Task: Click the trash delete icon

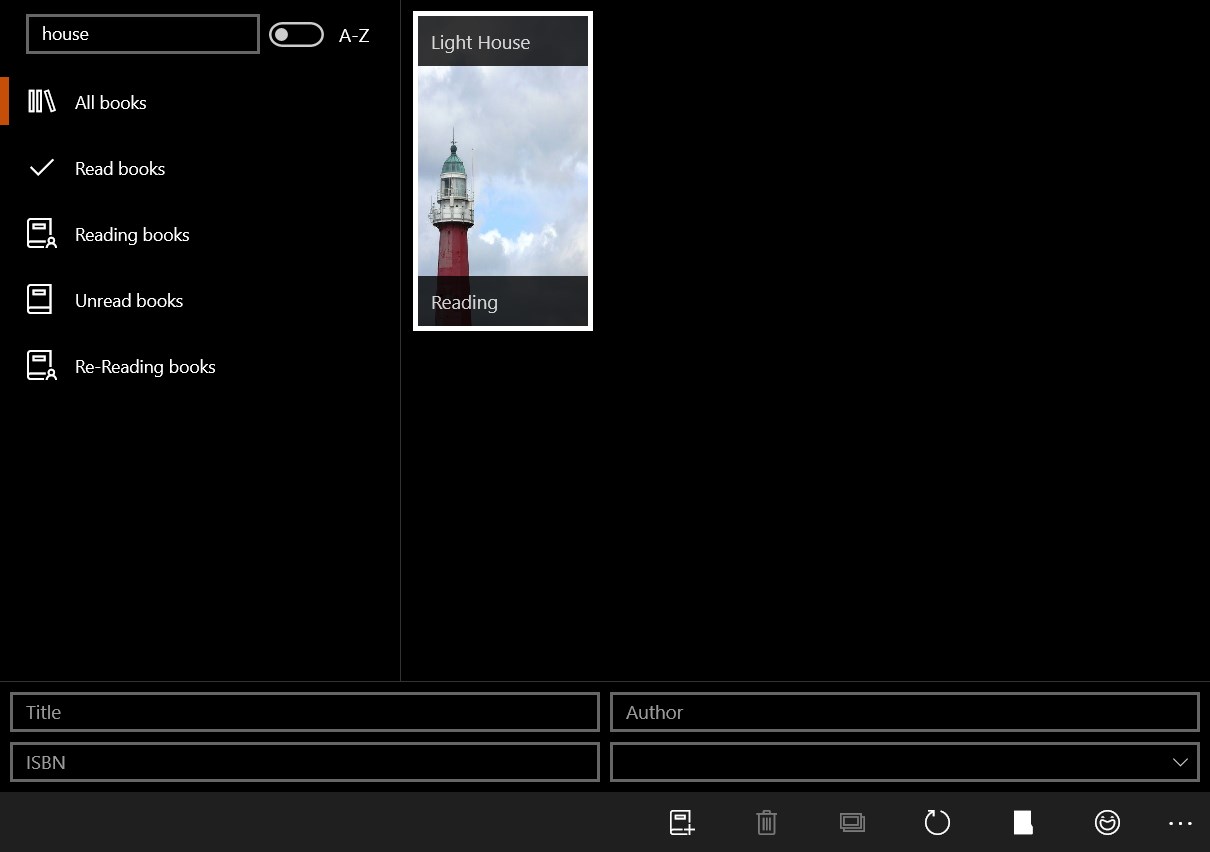Action: click(767, 822)
